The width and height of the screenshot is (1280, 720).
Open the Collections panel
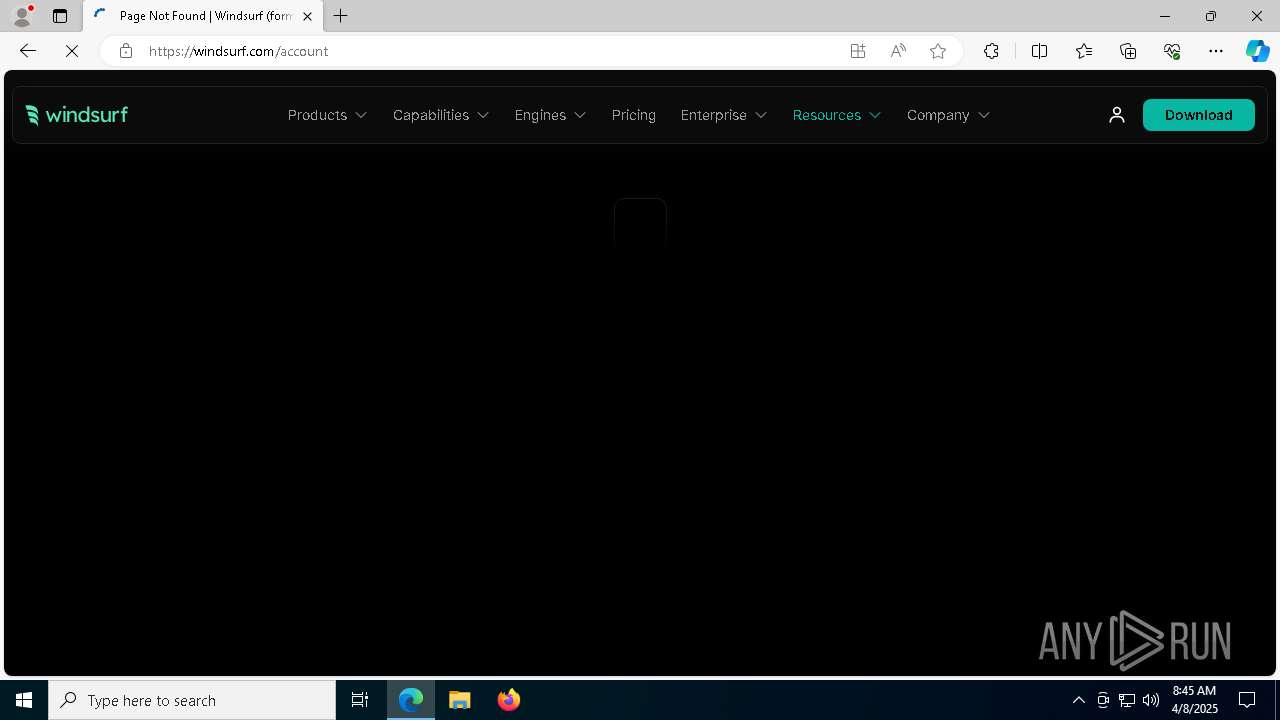click(x=1128, y=51)
